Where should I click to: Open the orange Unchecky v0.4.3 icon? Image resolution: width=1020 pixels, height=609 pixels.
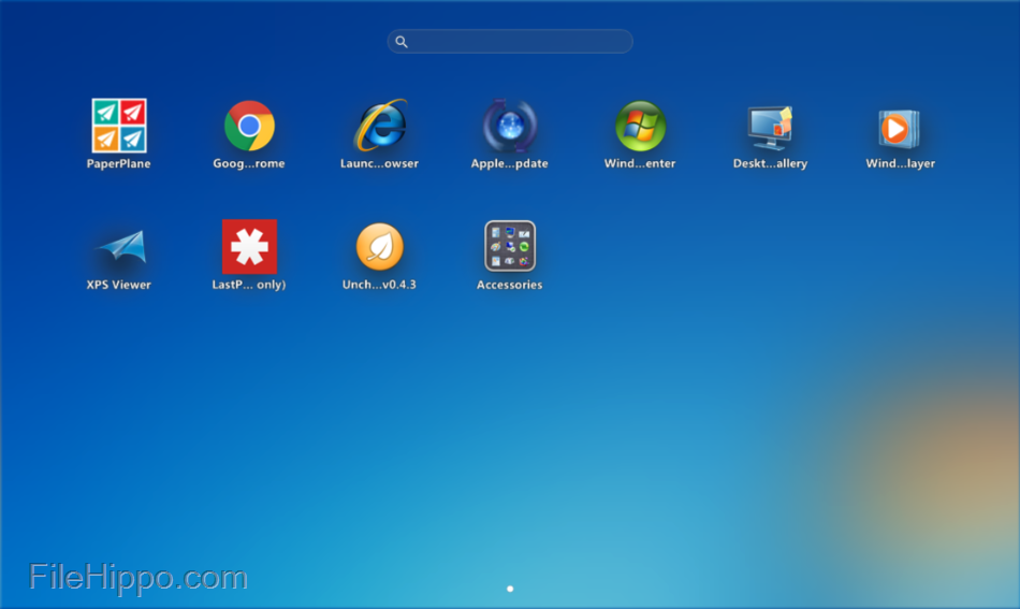click(x=380, y=247)
